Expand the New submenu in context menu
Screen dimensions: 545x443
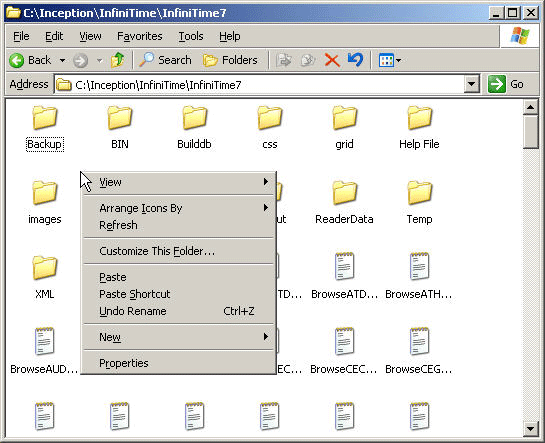pyautogui.click(x=179, y=337)
